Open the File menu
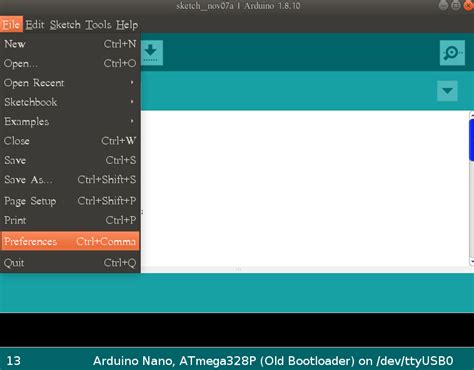This screenshot has height=370, width=474. [x=11, y=24]
